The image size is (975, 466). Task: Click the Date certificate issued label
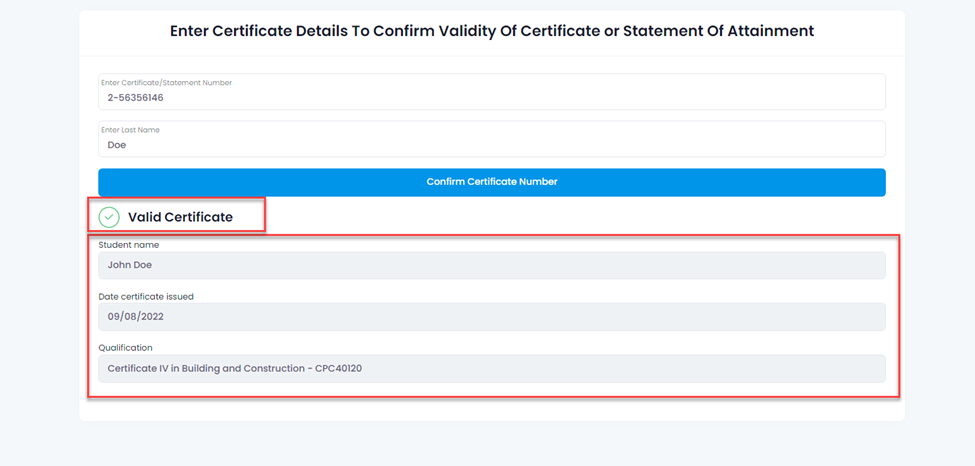coord(146,297)
